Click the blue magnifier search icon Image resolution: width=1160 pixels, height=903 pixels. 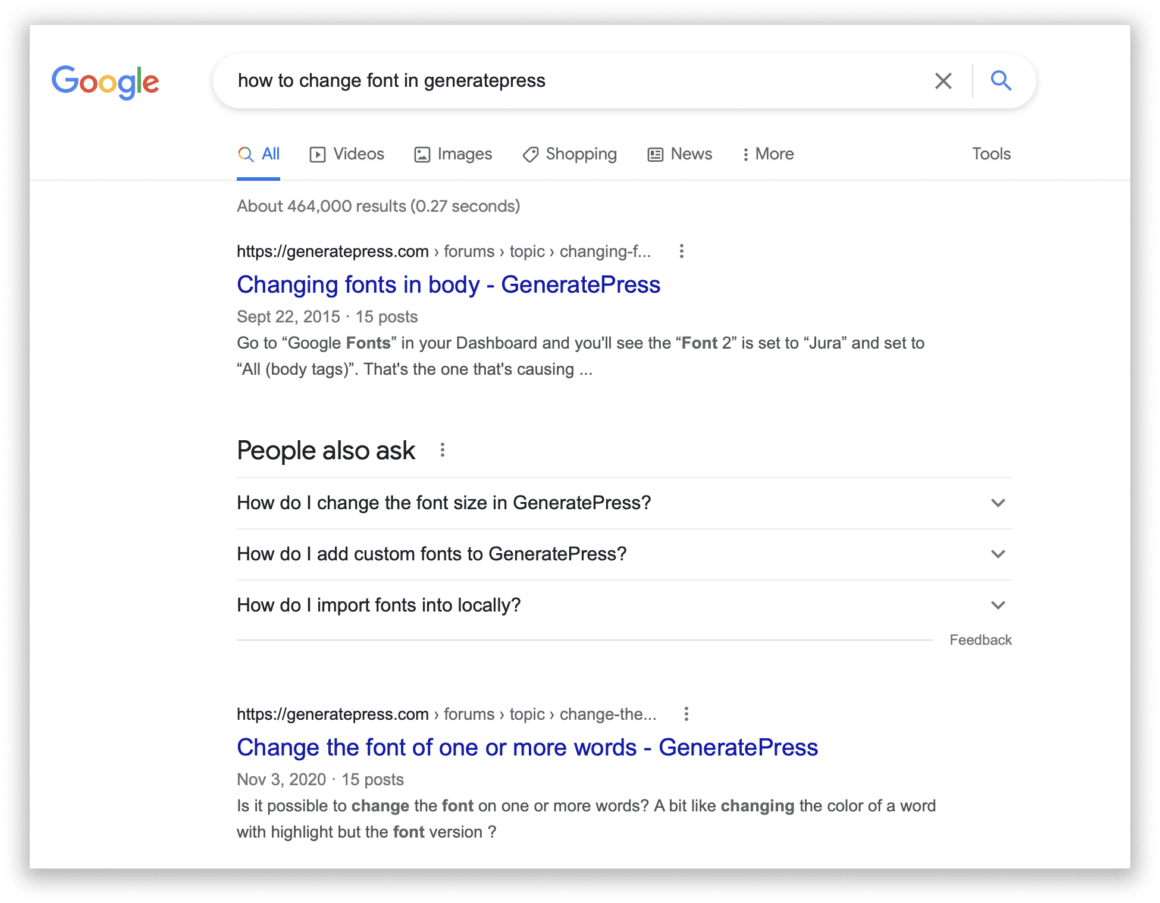tap(1001, 81)
